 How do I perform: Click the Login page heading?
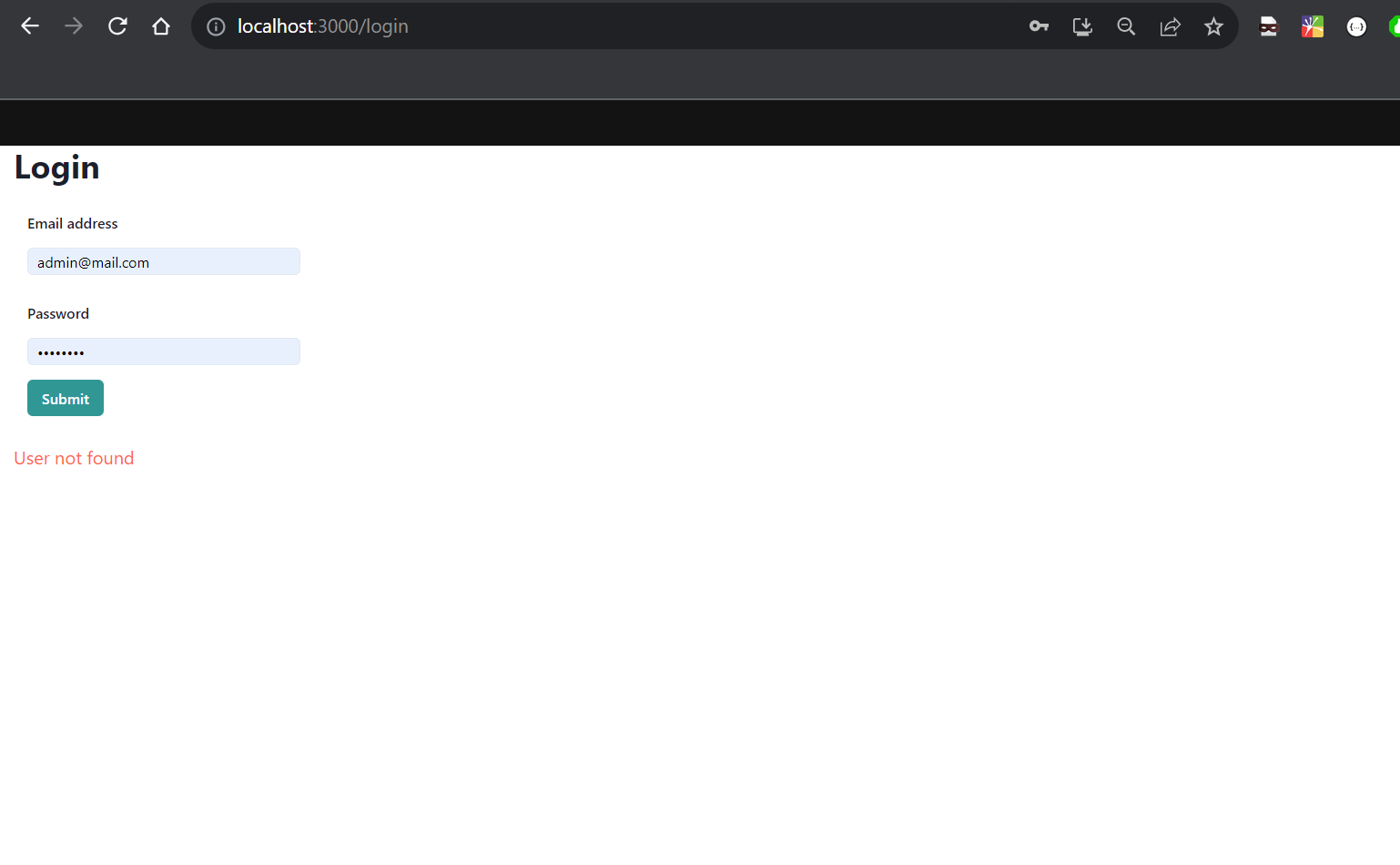click(56, 168)
